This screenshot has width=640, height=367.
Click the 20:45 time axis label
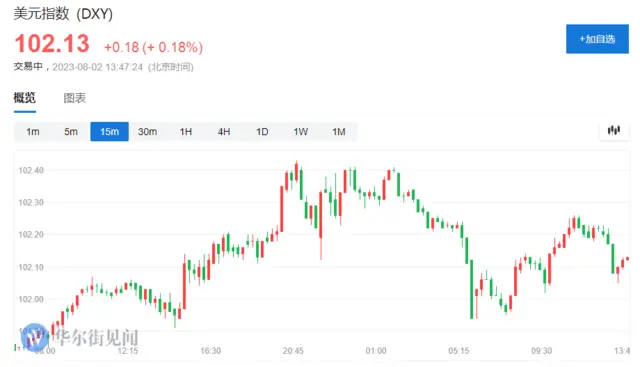293,351
